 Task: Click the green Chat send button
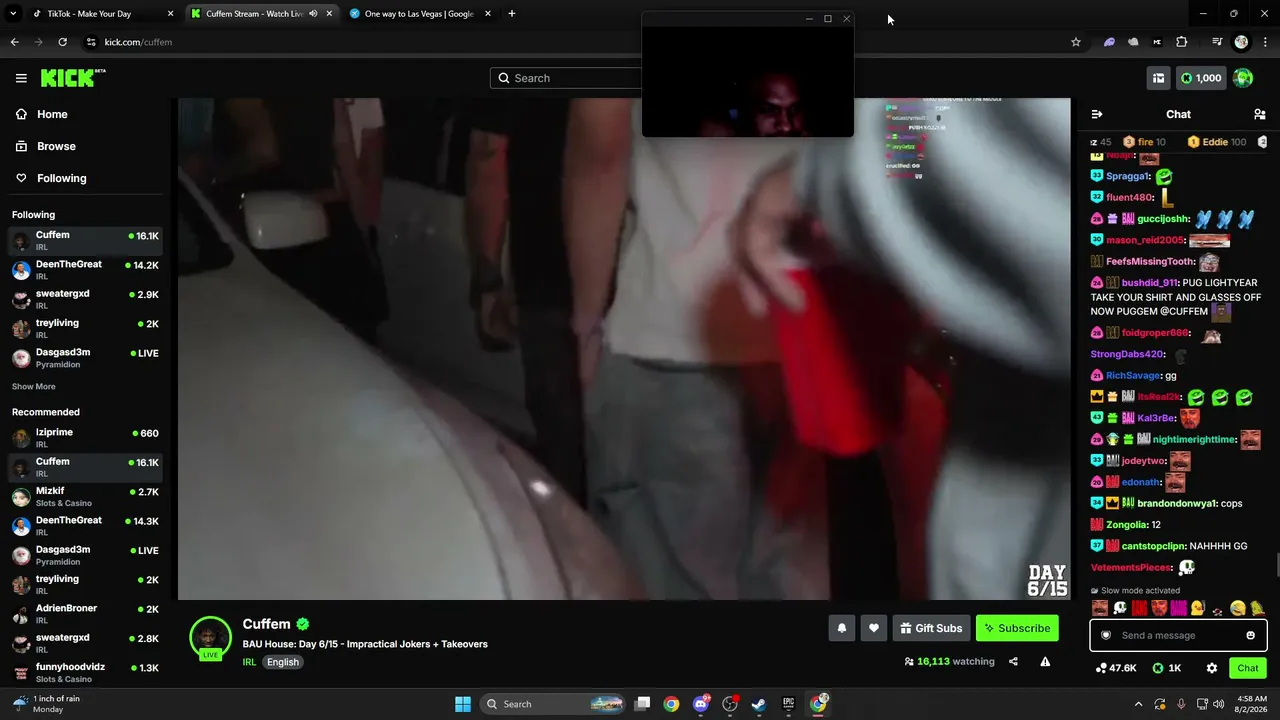click(1248, 668)
